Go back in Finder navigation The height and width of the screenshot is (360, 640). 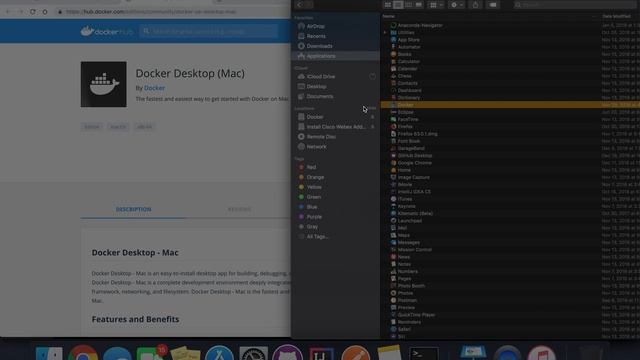[x=300, y=5]
